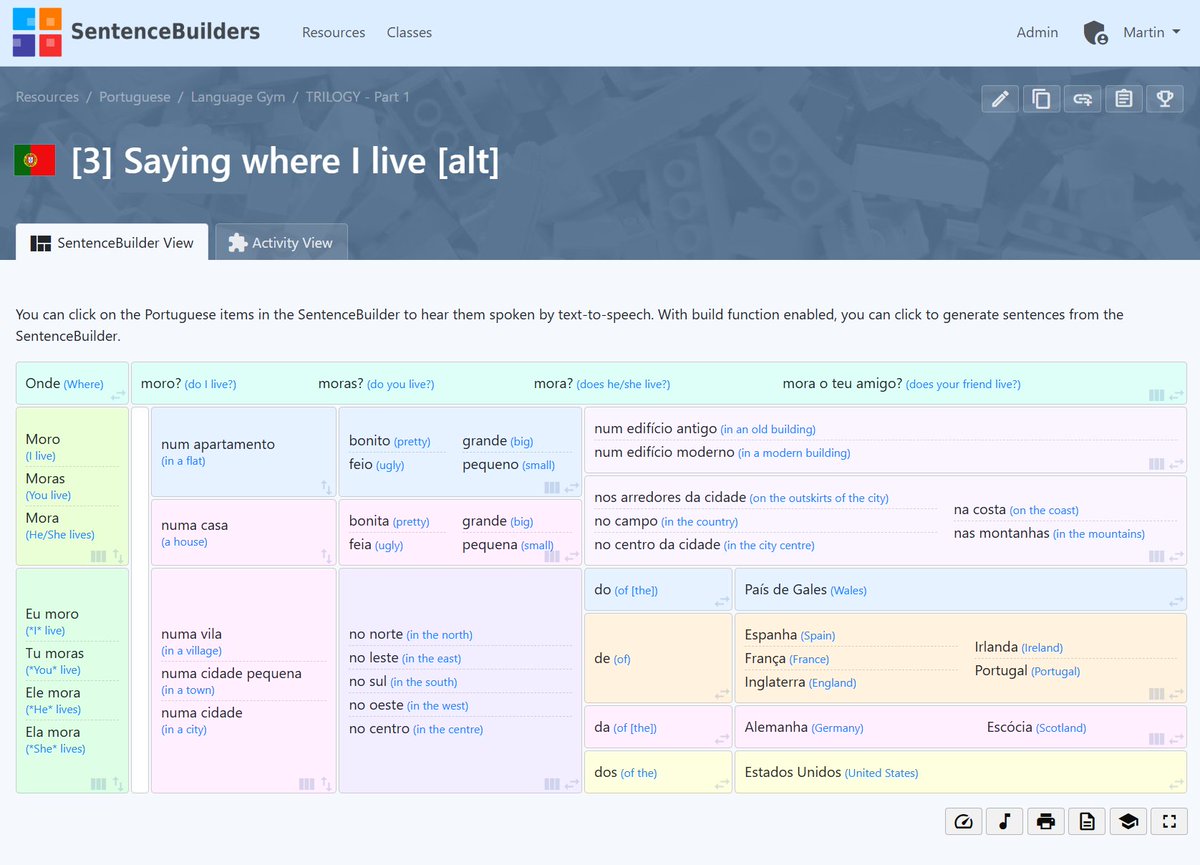Click 'numa casa'
Viewport: 1200px width, 865px height.
(x=195, y=525)
